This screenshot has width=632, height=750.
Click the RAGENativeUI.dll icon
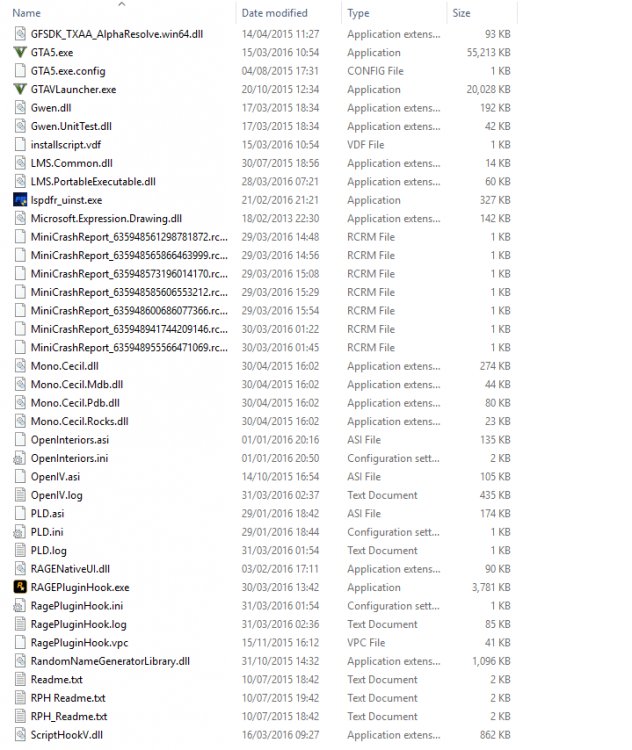pyautogui.click(x=20, y=568)
